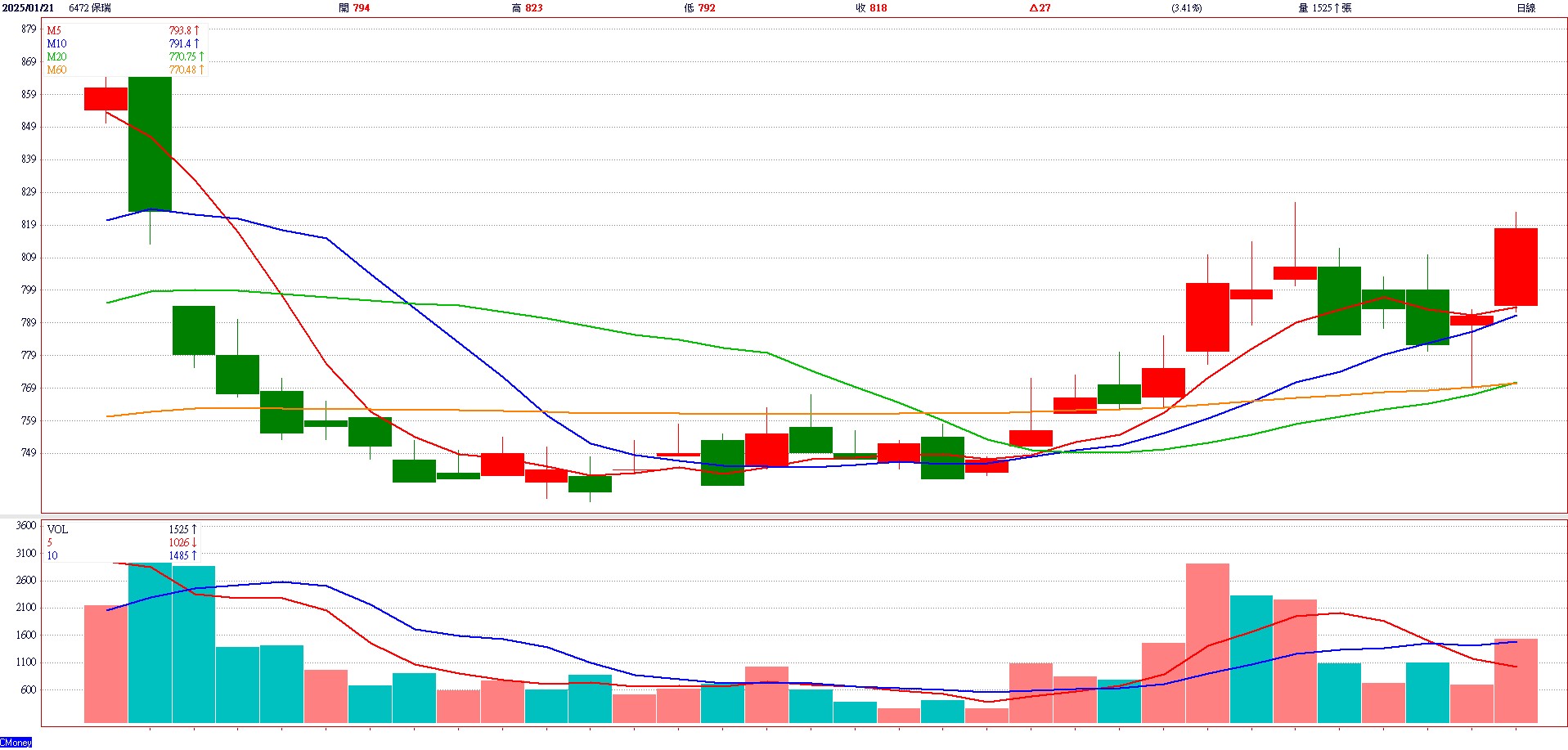Click the 859 price axis label
1568x750 pixels.
point(29,95)
